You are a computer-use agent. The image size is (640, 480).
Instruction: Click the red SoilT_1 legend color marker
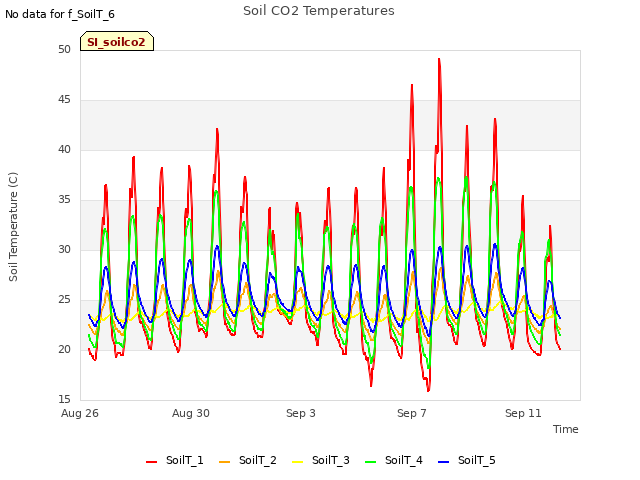(151, 462)
